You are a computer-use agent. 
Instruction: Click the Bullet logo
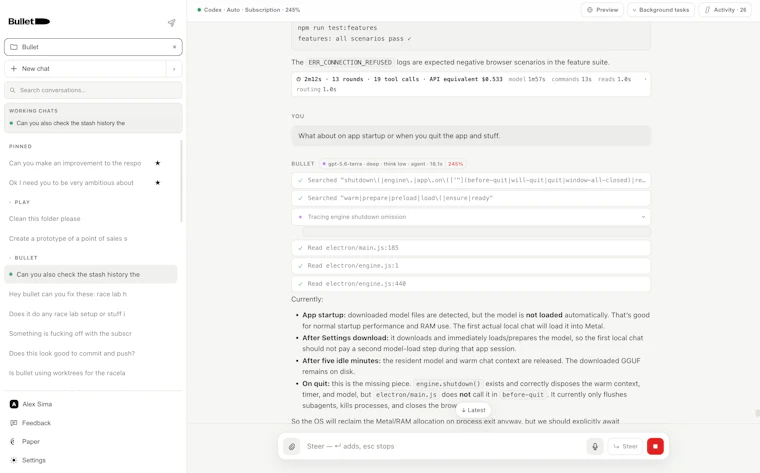[29, 21]
